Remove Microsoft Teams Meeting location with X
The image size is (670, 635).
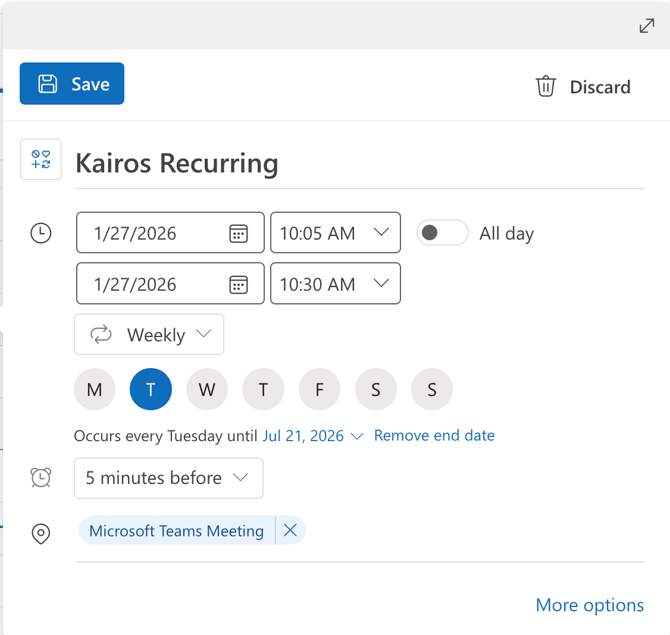coord(290,531)
